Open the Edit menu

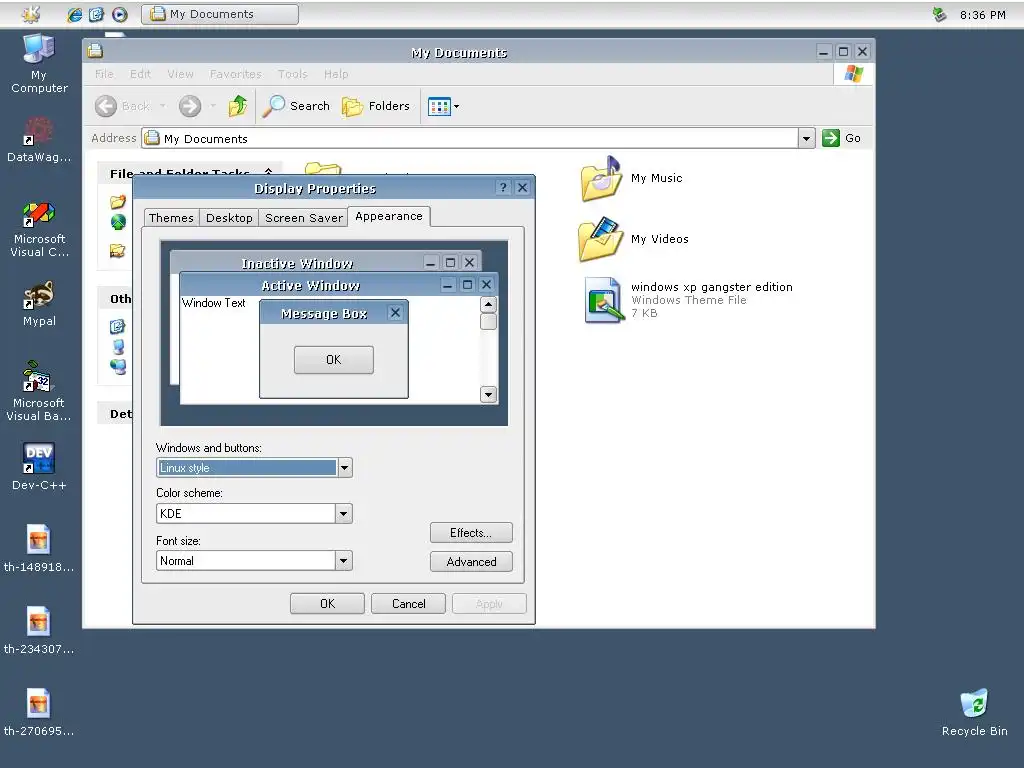point(140,74)
